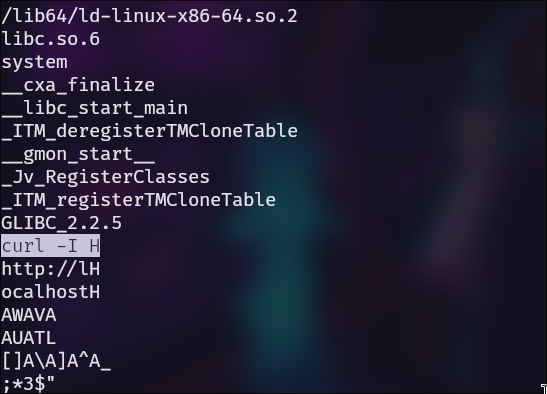
Task: Click on 'GLIBC_2.2.5' version string
Action: pyautogui.click(x=61, y=223)
